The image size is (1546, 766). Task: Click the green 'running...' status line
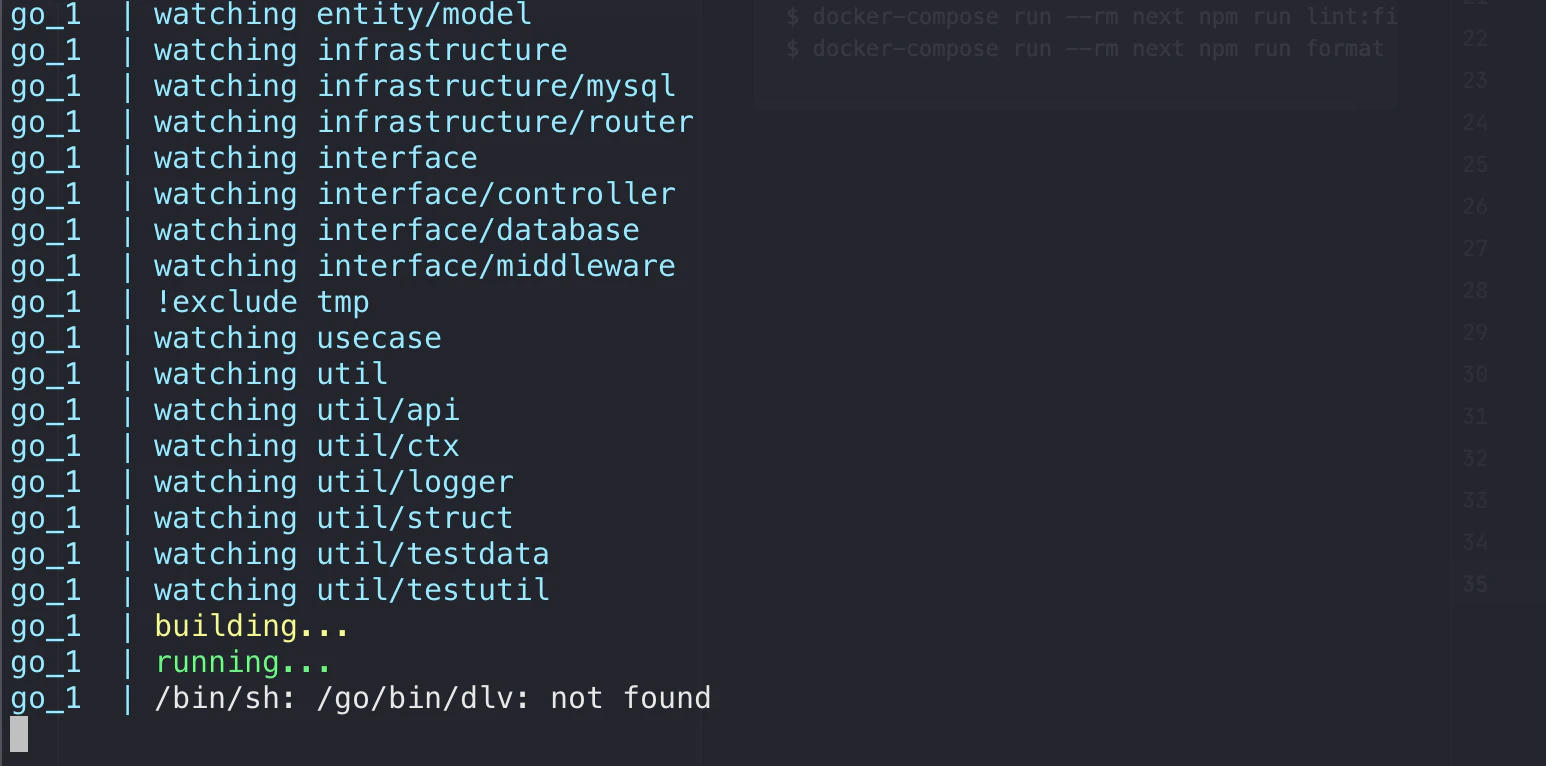[243, 662]
